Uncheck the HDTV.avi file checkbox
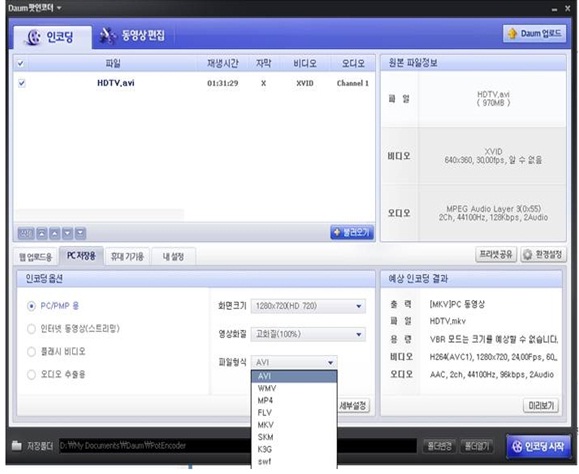Viewport: 579px width, 474px height. pyautogui.click(x=22, y=83)
